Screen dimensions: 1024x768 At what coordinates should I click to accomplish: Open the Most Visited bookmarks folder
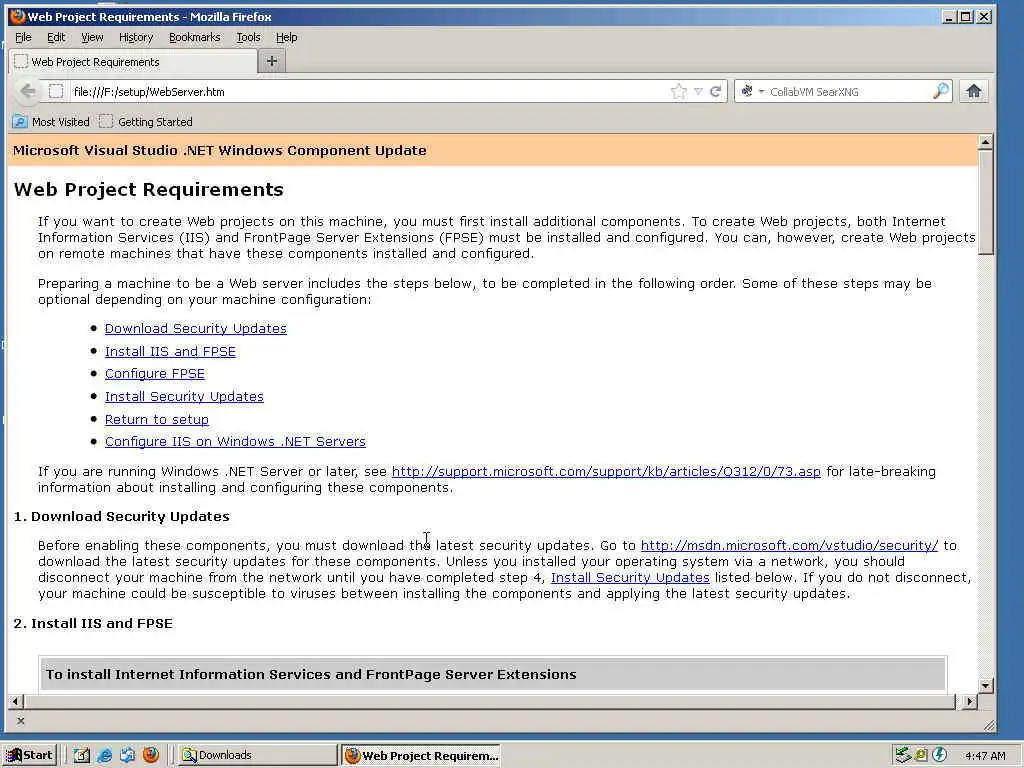(51, 121)
